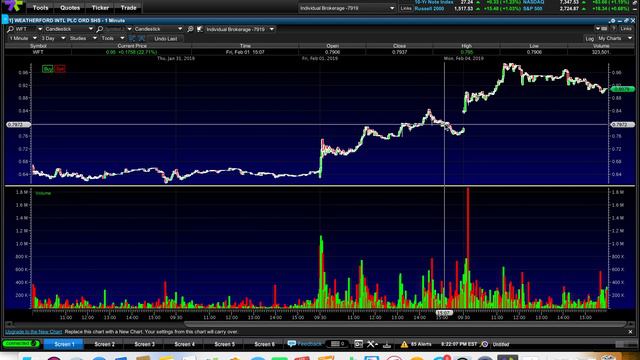Open the chart layout menu arrow icon
Viewport: 640px width, 360px height.
601,29
